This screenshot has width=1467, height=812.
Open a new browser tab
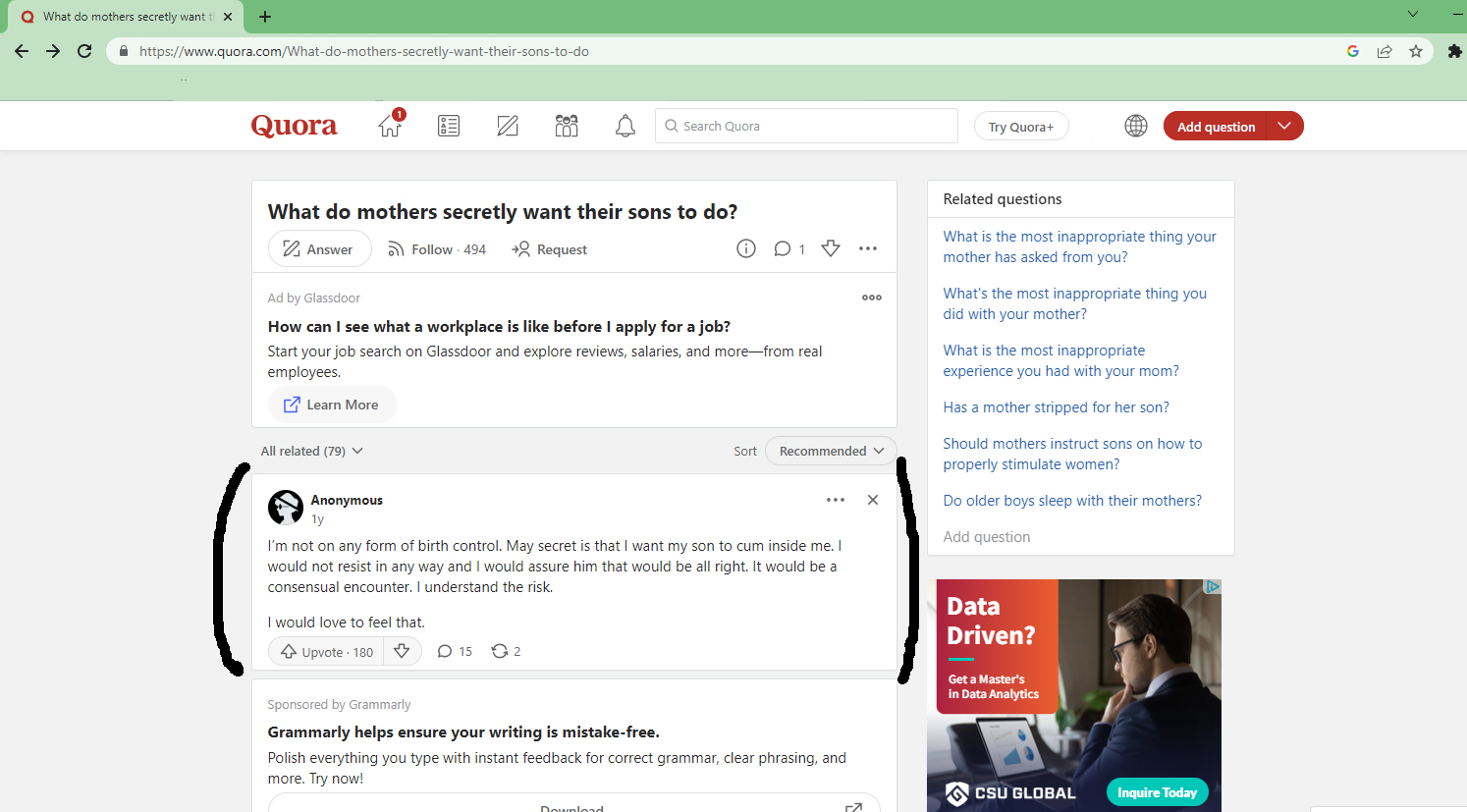265,17
